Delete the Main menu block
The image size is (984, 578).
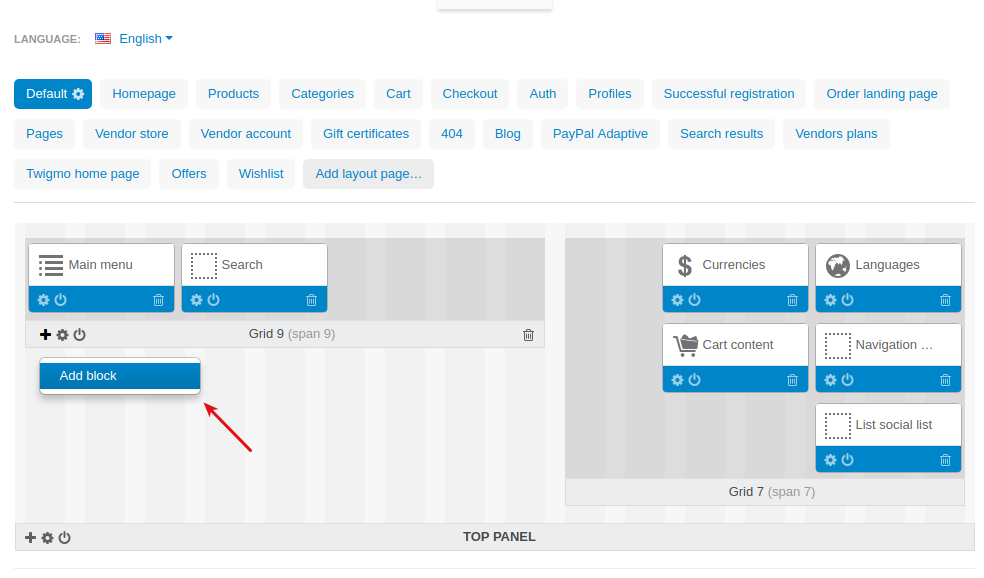[159, 300]
